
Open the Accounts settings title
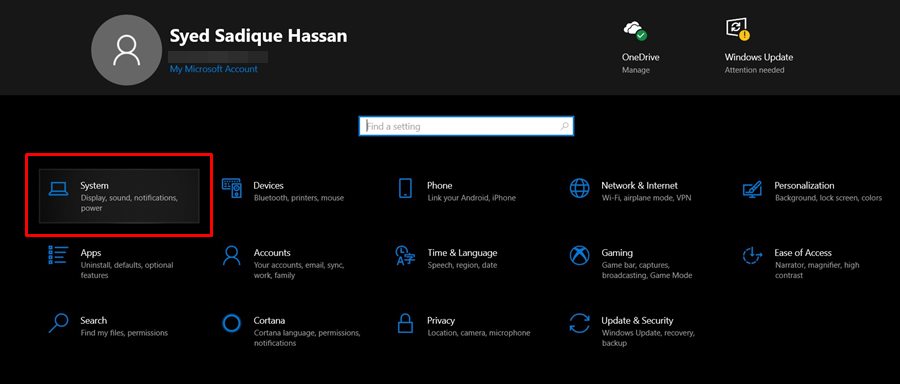click(x=272, y=253)
